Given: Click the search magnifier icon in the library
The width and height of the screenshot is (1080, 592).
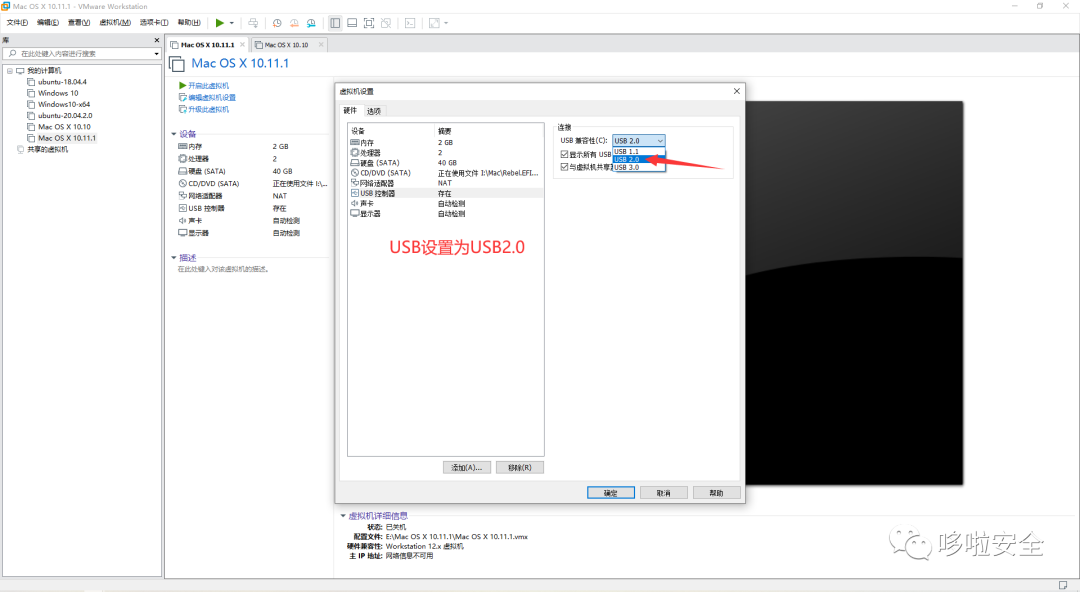Looking at the screenshot, I should 12,53.
